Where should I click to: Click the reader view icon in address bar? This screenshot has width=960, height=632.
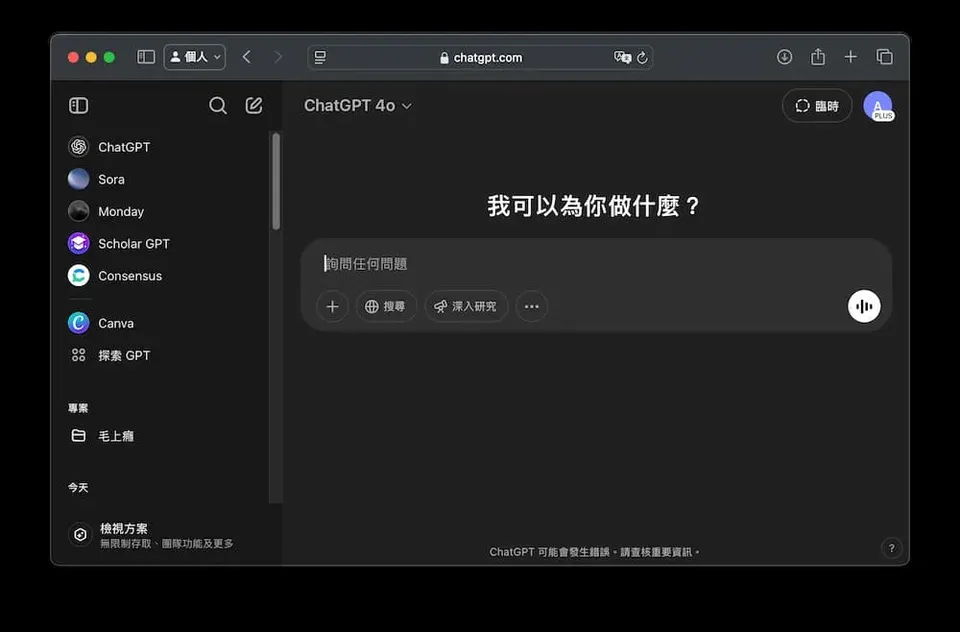pyautogui.click(x=320, y=58)
